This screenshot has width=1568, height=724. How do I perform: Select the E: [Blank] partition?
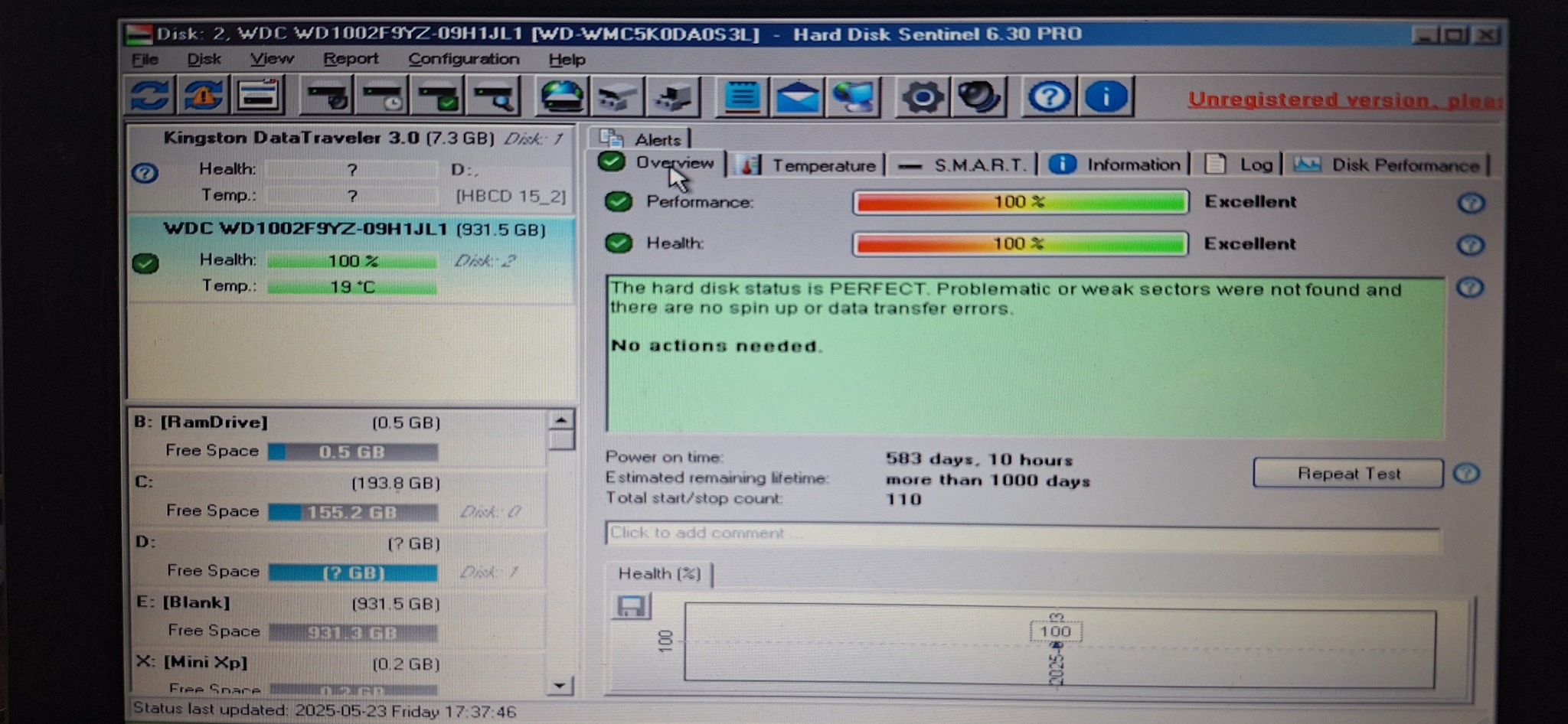pyautogui.click(x=338, y=618)
